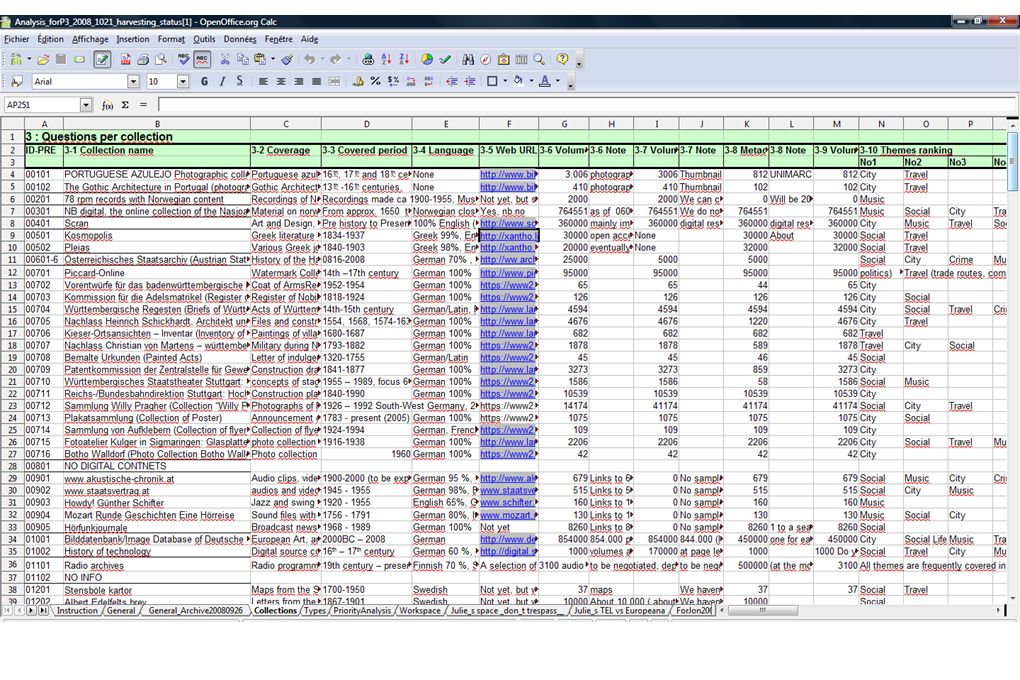Copy the selected cells

pyautogui.click(x=243, y=60)
